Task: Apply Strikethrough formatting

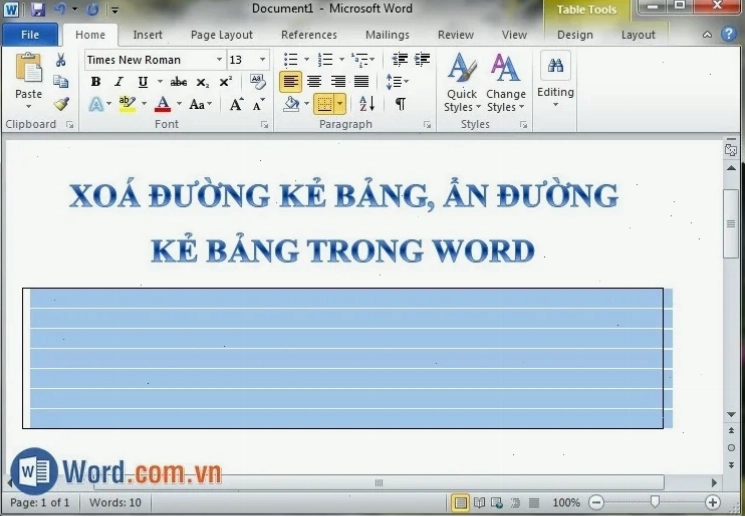Action: coord(179,82)
